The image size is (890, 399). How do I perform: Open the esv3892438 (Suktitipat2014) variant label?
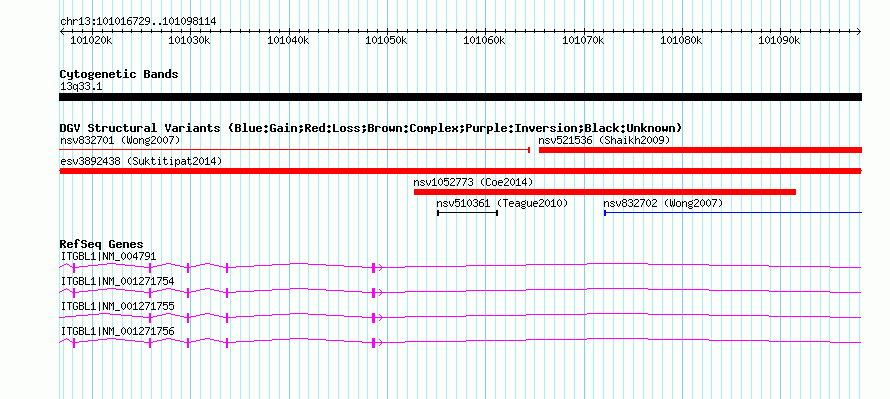point(141,161)
